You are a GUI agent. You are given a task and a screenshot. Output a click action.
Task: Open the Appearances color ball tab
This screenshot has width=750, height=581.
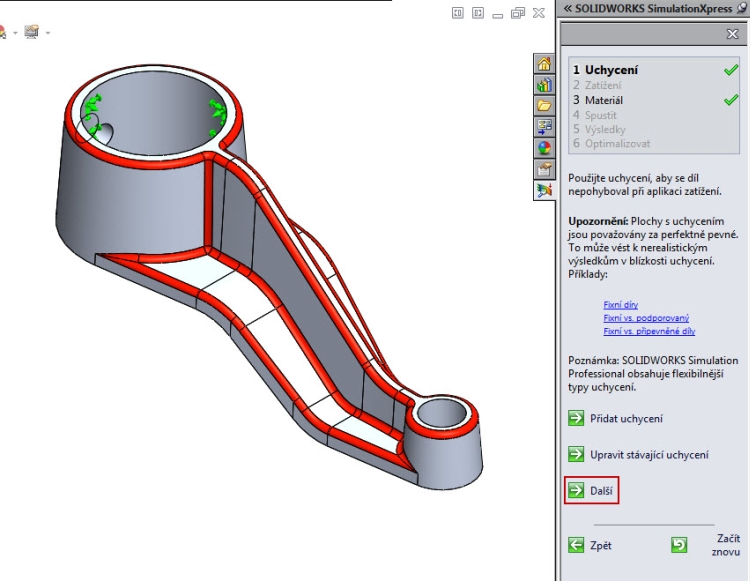pyautogui.click(x=544, y=148)
